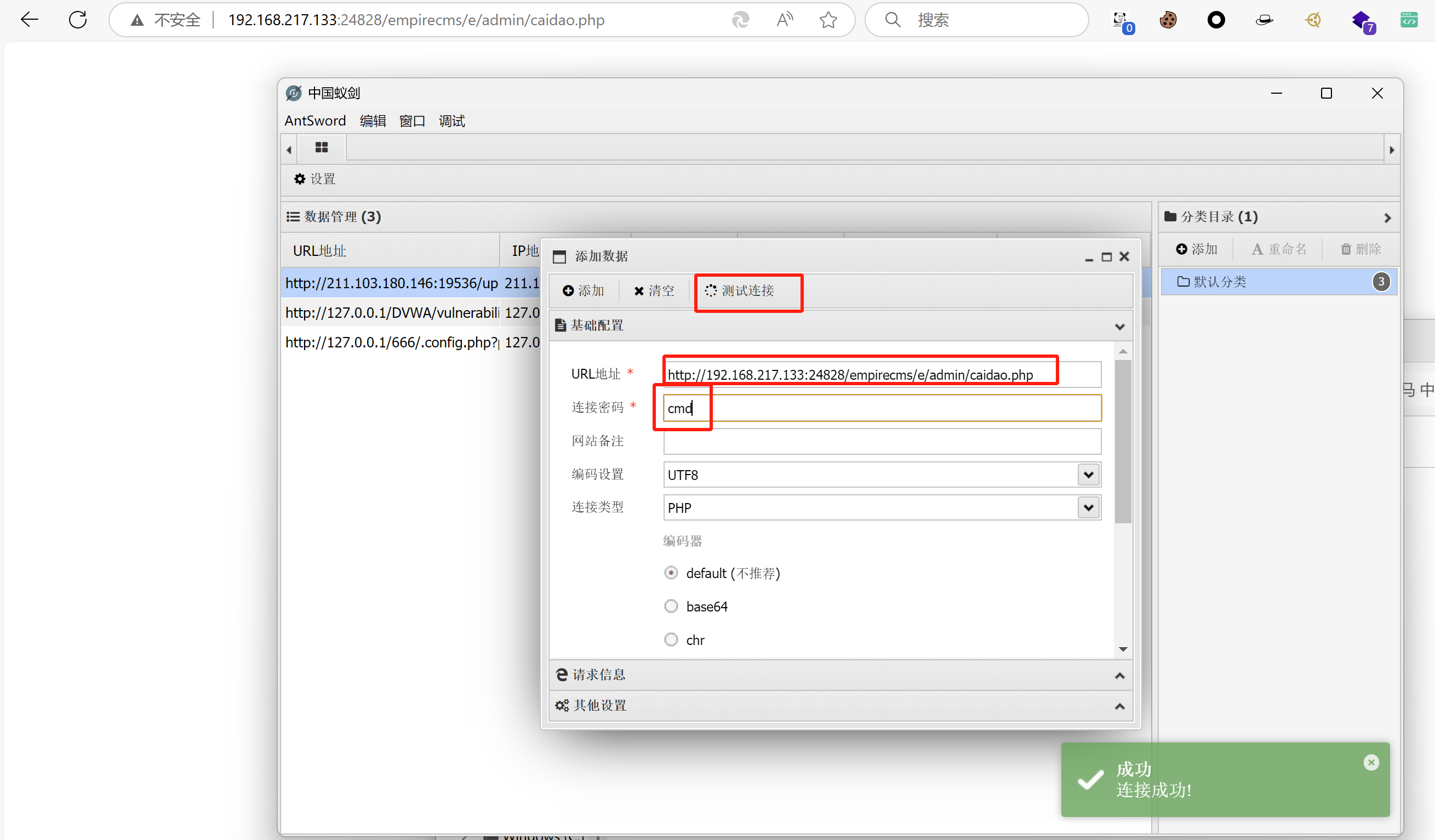Open the 调试 menu

(x=451, y=121)
